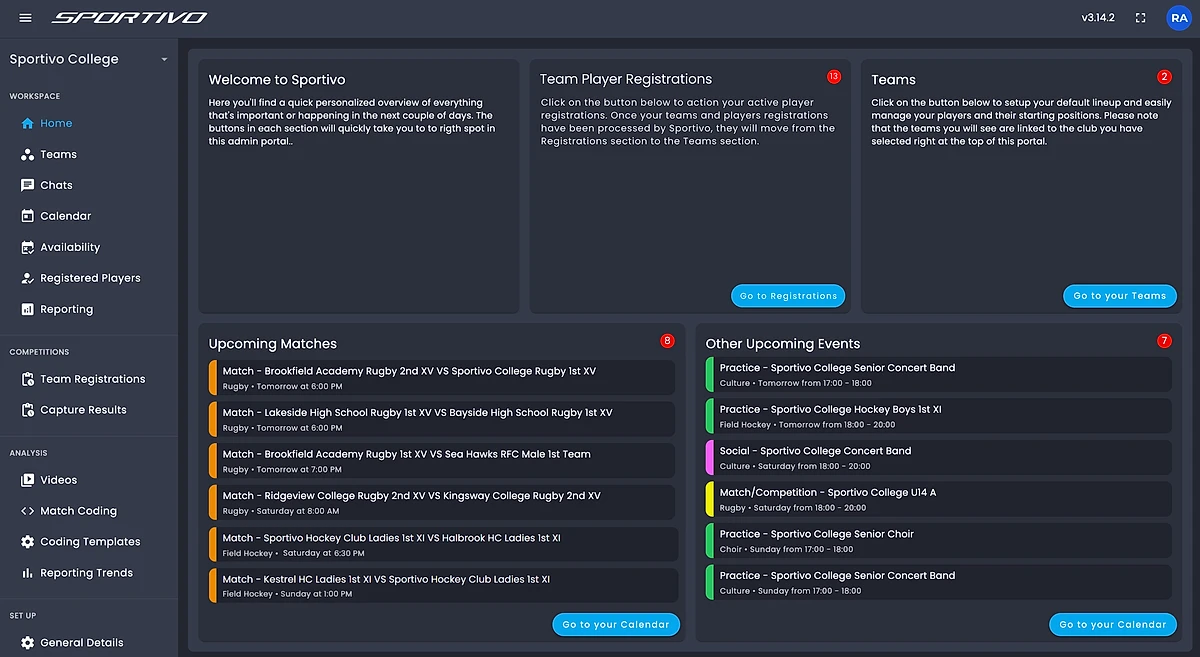The width and height of the screenshot is (1200, 657).
Task: Click the Videos play icon
Action: point(28,480)
